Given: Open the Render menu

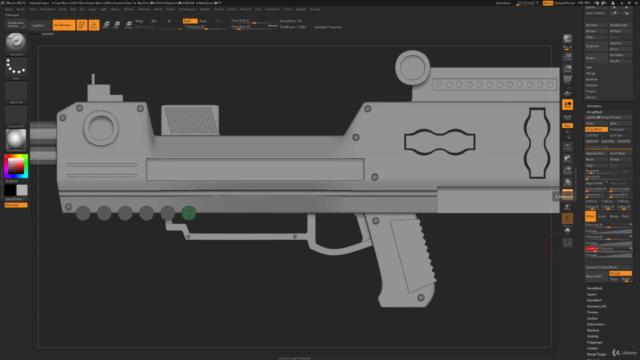Looking at the screenshot, I should pyautogui.click(x=205, y=9).
